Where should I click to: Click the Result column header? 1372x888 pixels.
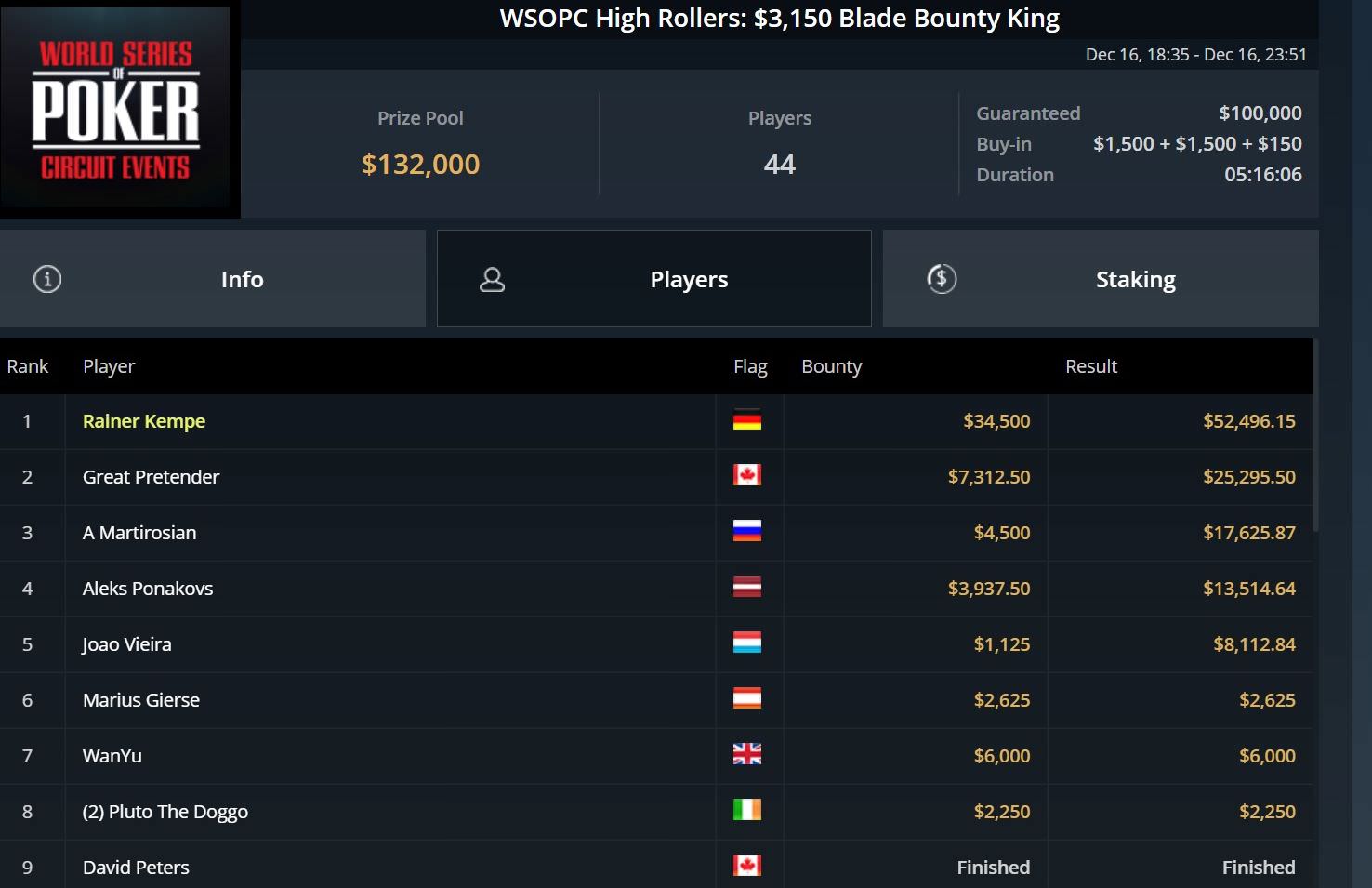pos(1090,366)
